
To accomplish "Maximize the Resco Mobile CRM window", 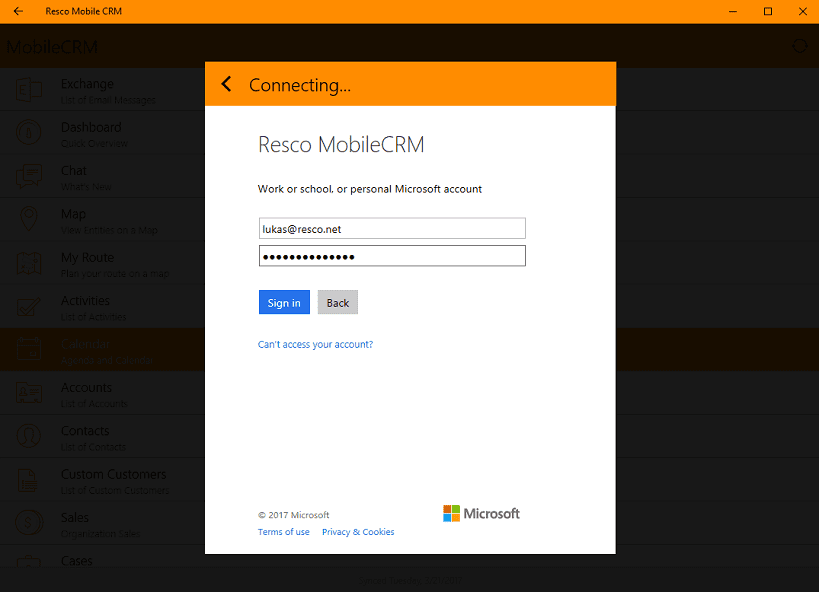I will tap(768, 11).
